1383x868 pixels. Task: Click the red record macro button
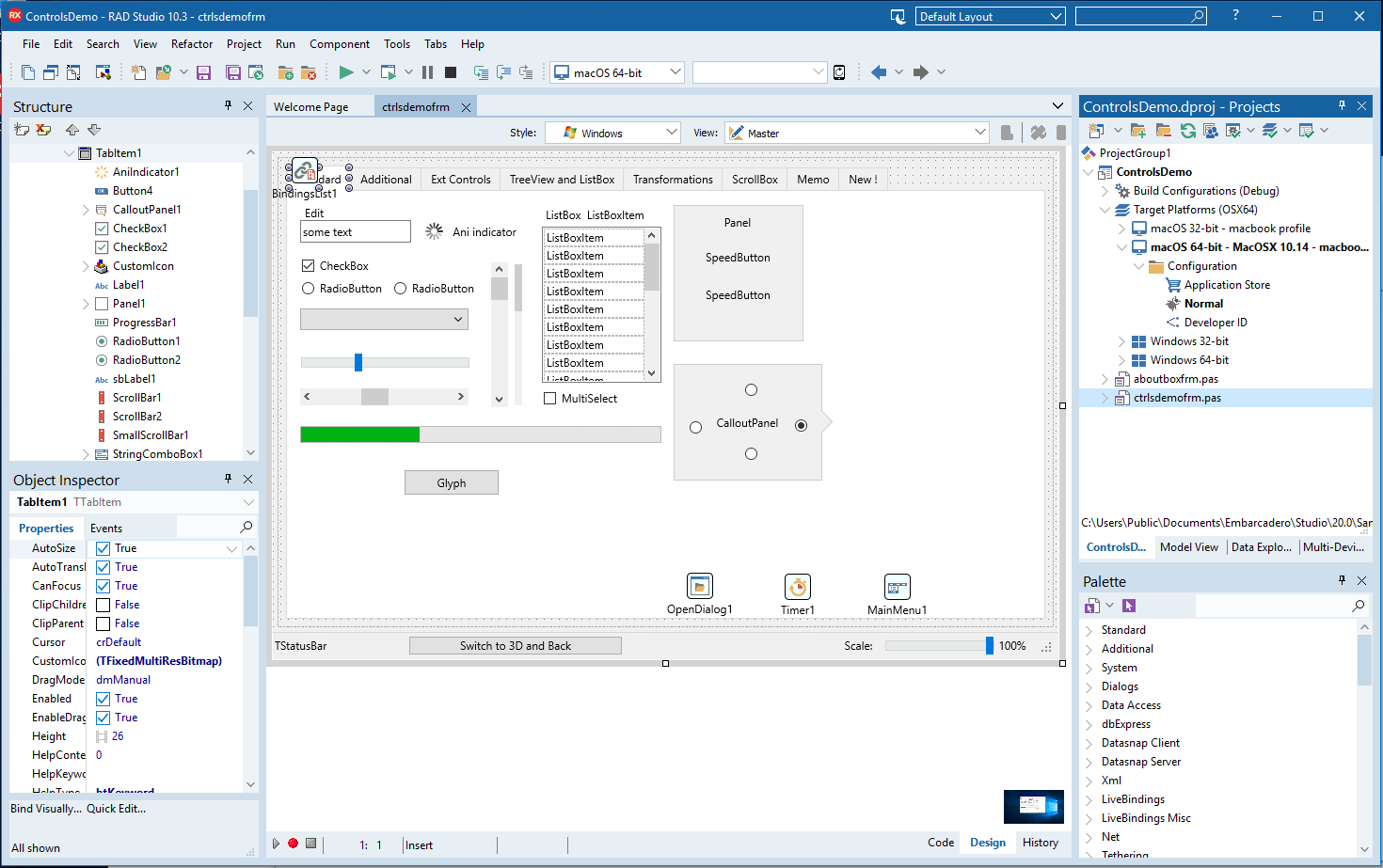(294, 844)
